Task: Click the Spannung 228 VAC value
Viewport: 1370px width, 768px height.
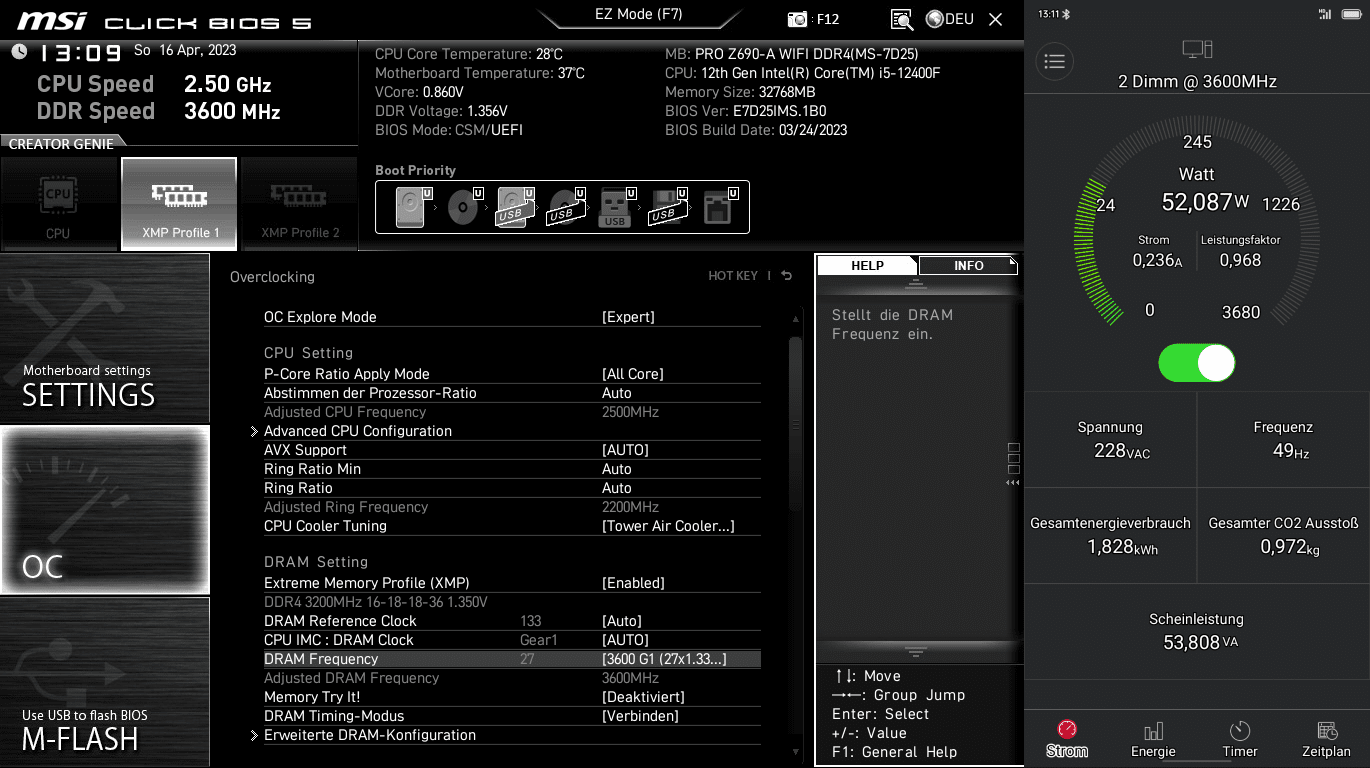Action: pyautogui.click(x=1122, y=451)
